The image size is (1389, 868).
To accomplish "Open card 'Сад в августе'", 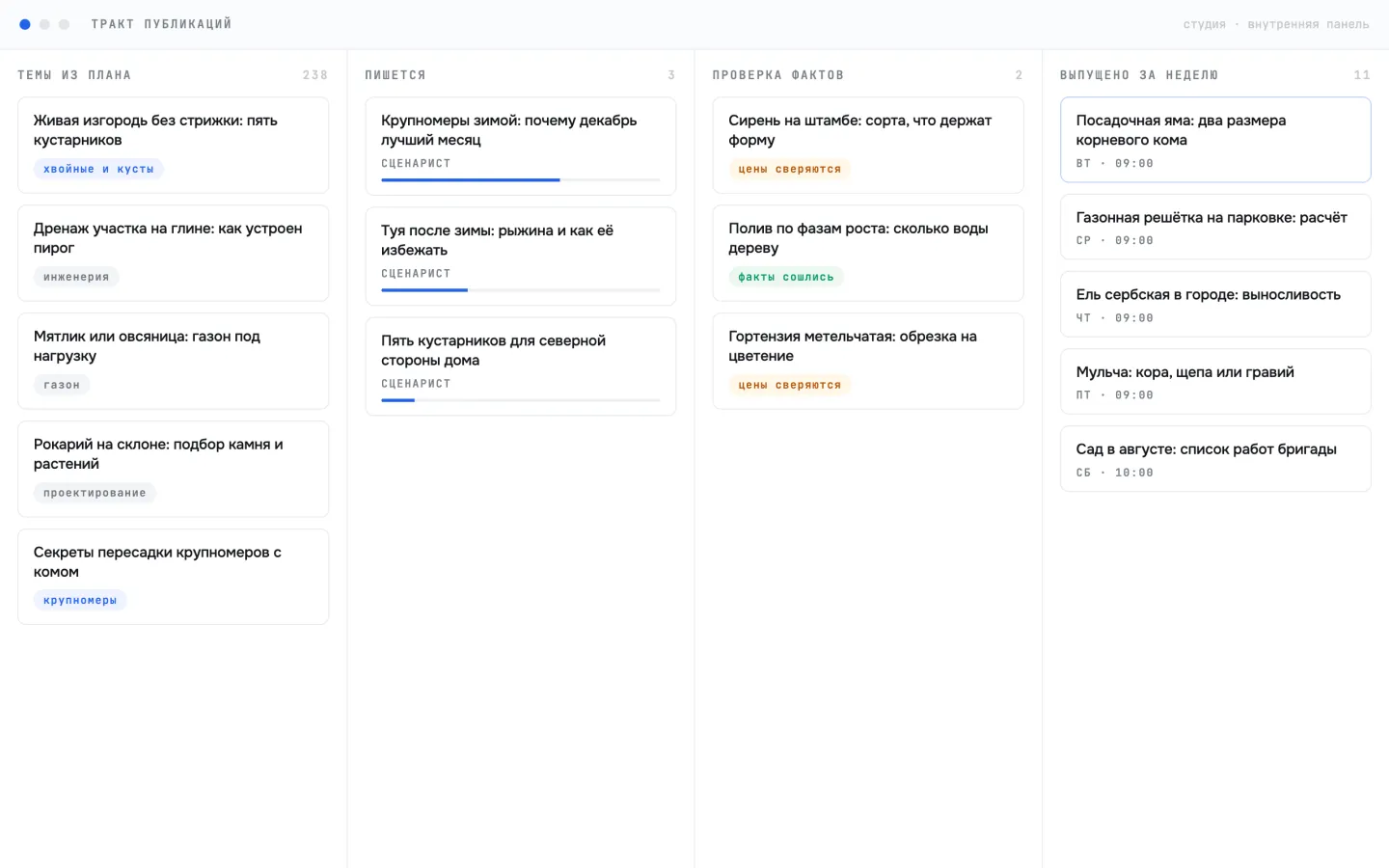I will (1215, 458).
